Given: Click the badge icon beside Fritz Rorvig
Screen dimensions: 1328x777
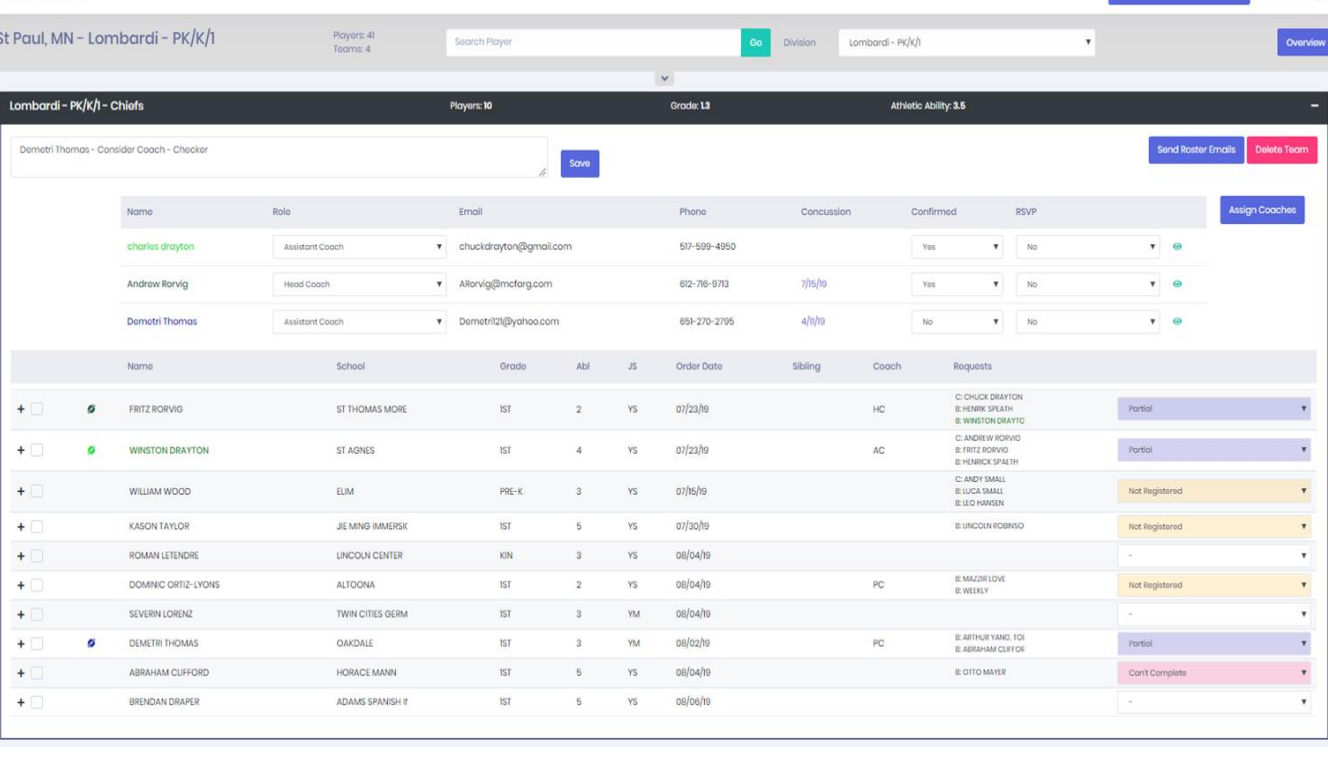Looking at the screenshot, I should pyautogui.click(x=92, y=410).
